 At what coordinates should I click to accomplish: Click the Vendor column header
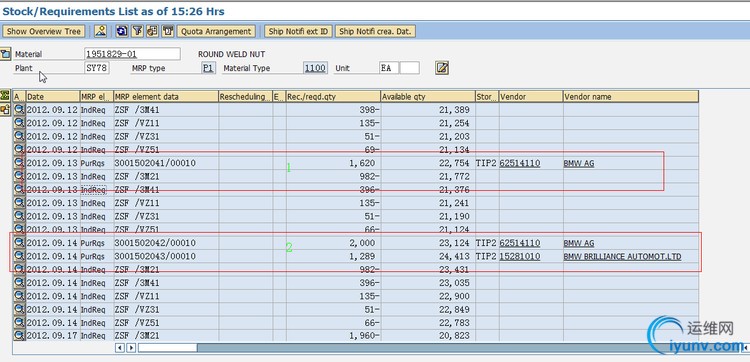(531, 97)
